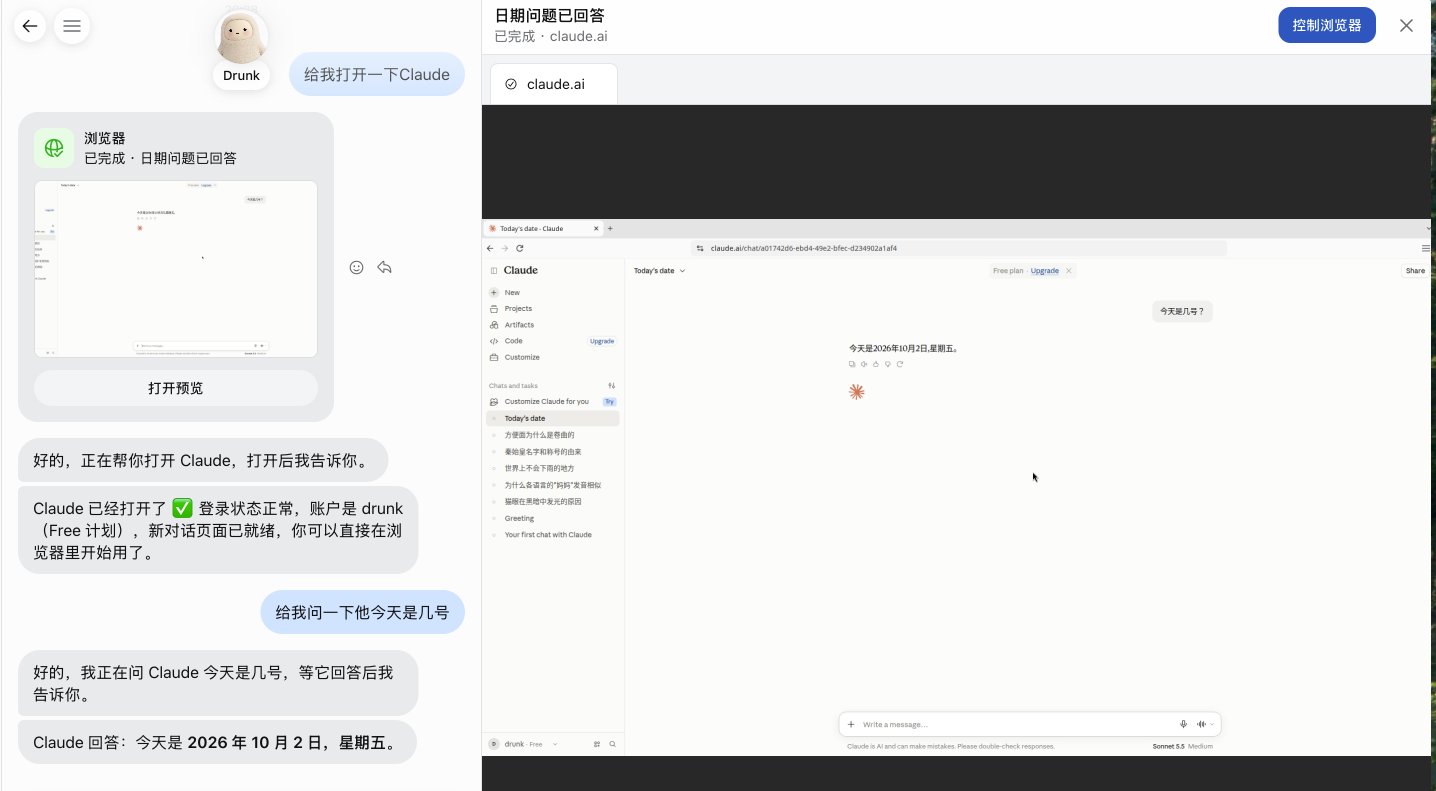Click the browser preview thumbnail in chat
The height and width of the screenshot is (791, 1436).
pos(176,269)
